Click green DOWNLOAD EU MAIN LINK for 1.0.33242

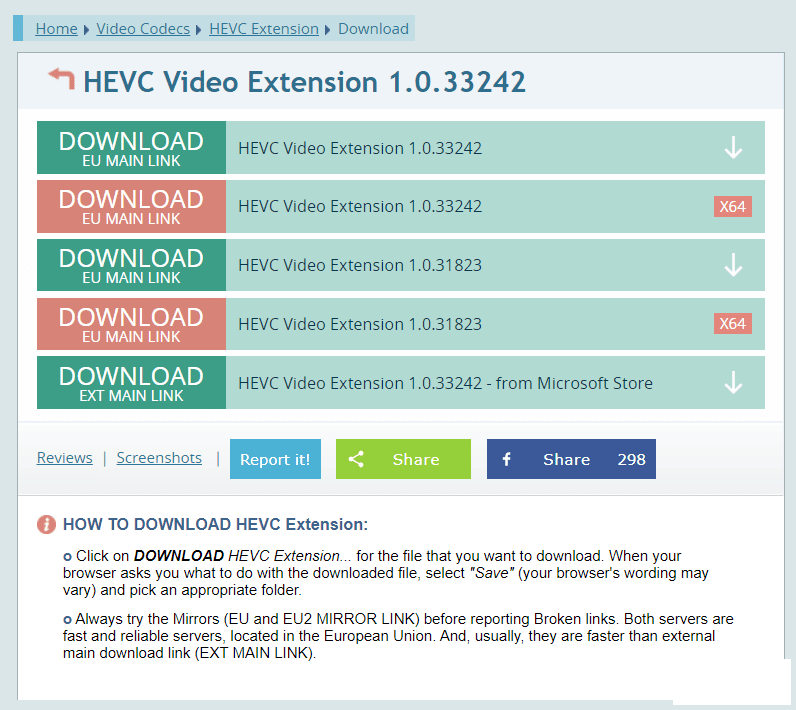point(131,148)
